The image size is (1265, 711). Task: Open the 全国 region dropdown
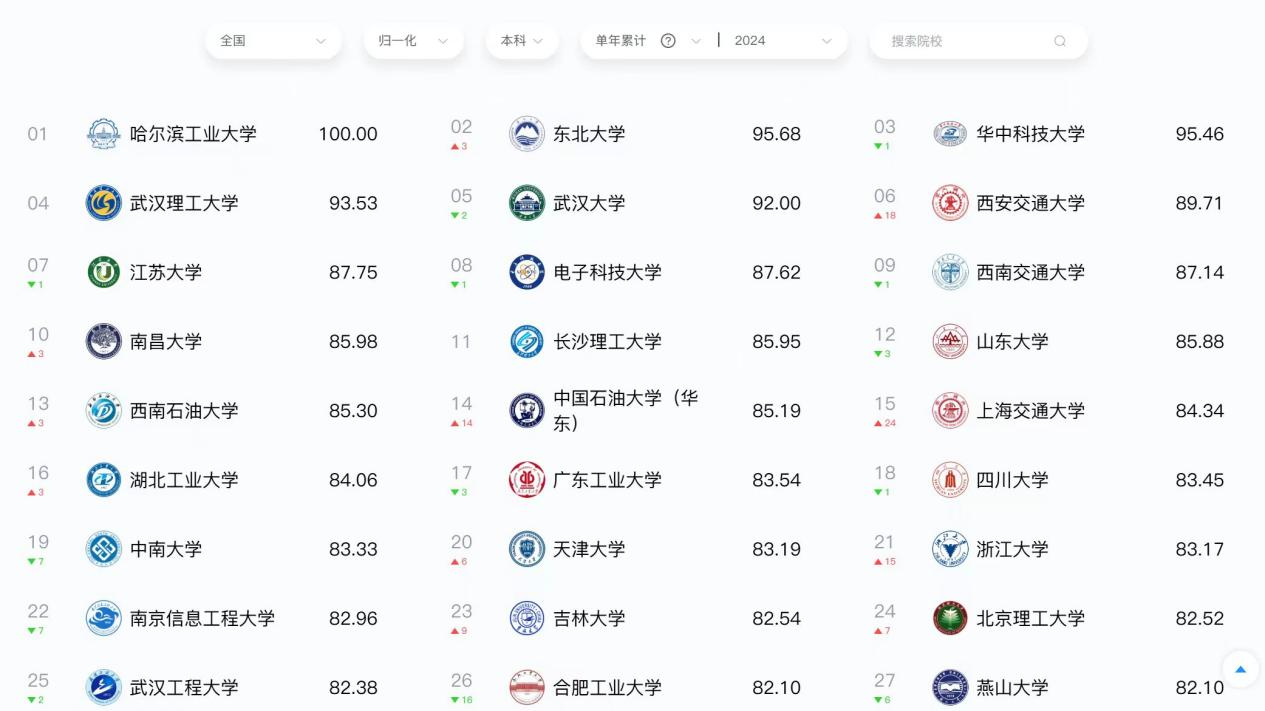[273, 41]
